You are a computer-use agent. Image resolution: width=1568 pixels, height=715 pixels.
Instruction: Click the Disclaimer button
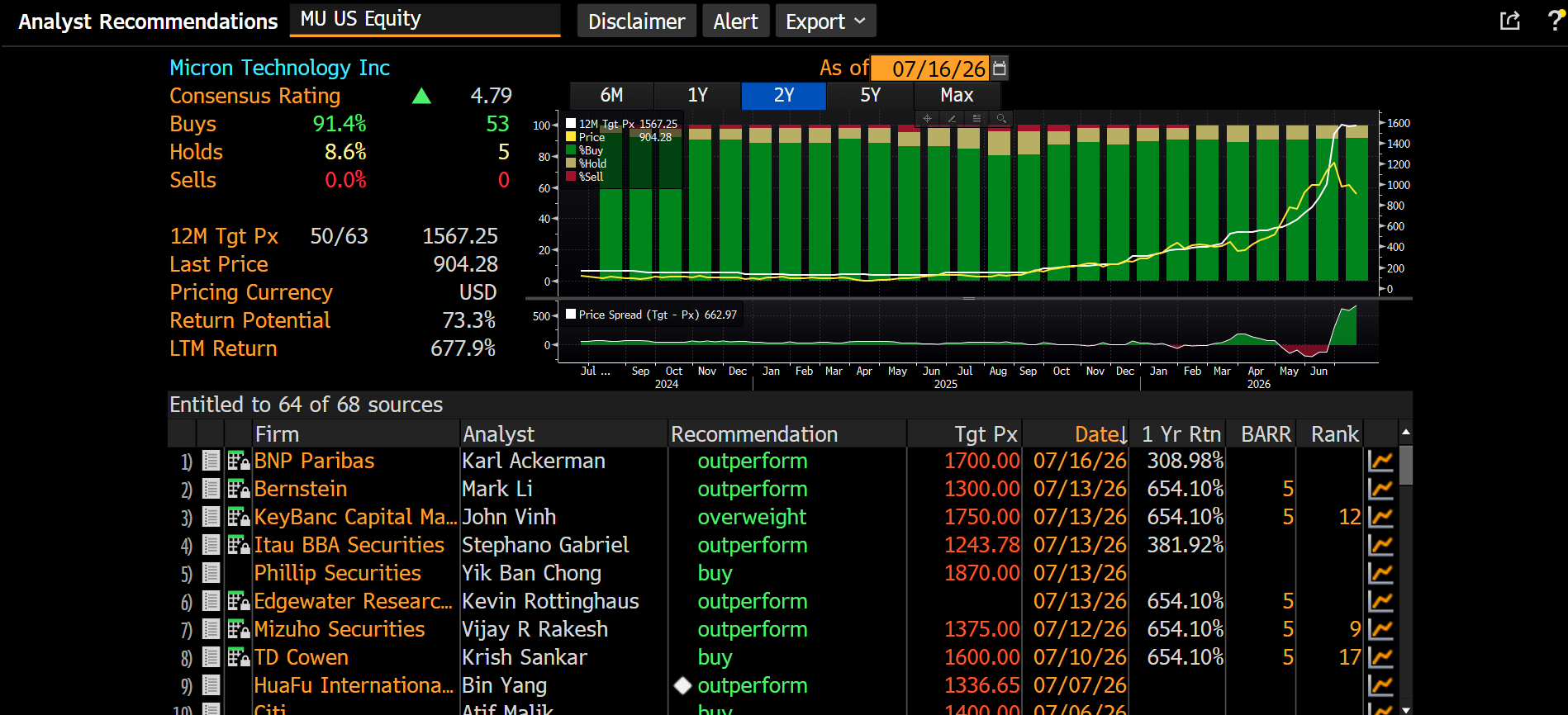[636, 21]
